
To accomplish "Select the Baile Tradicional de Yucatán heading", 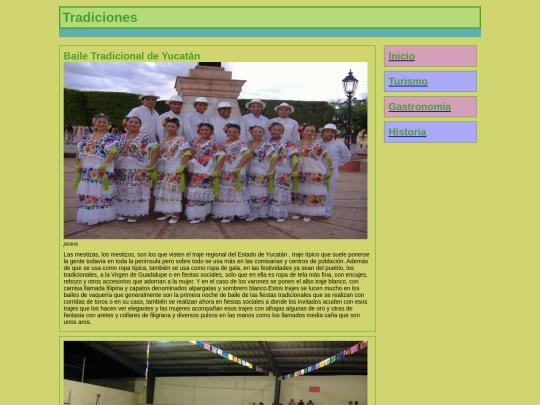I will click(132, 56).
